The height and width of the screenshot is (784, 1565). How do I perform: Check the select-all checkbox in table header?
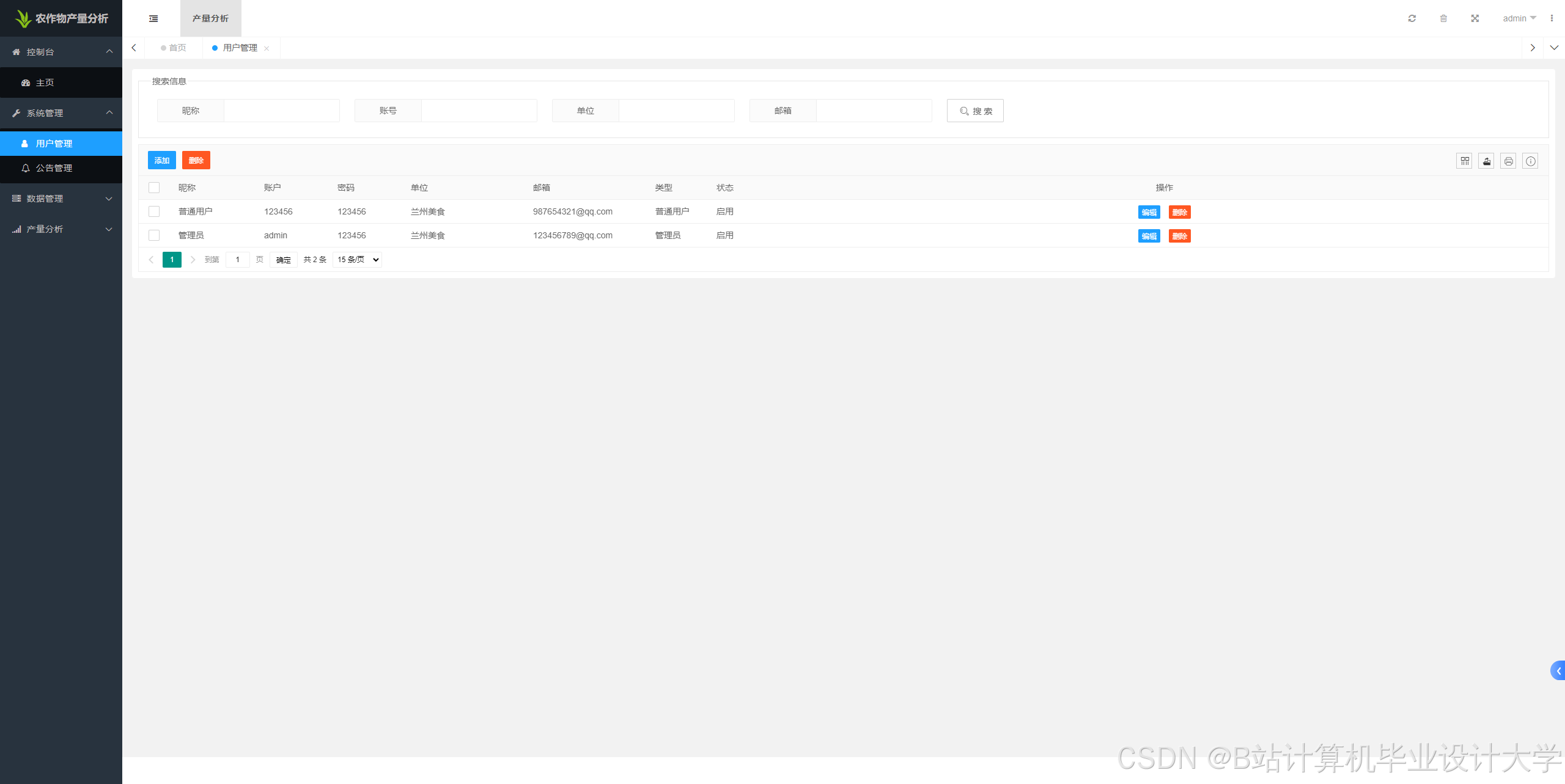(154, 188)
